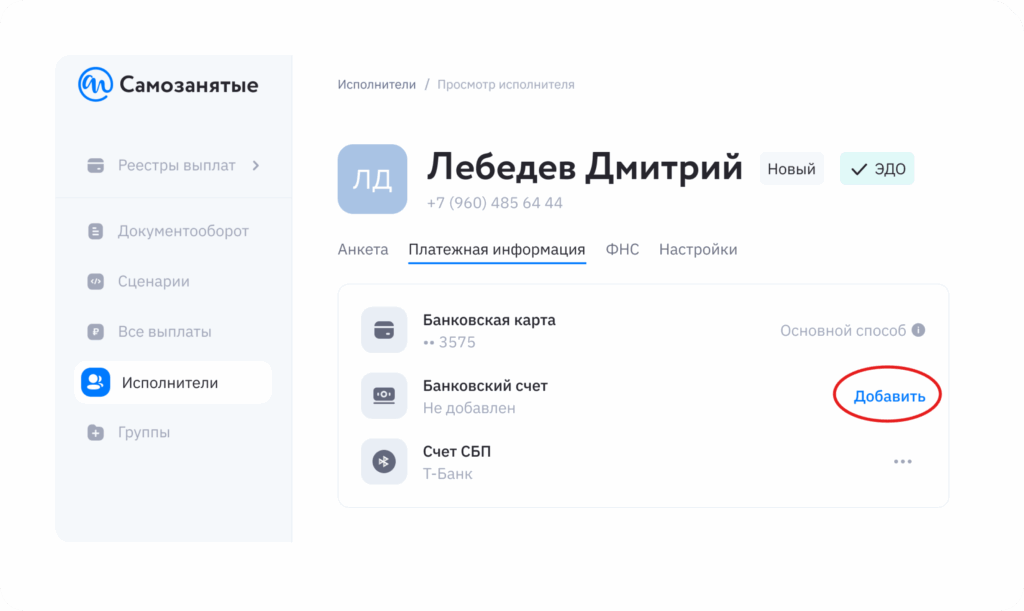Click the Самозанятые logo icon
The width and height of the screenshot is (1024, 611).
96,85
